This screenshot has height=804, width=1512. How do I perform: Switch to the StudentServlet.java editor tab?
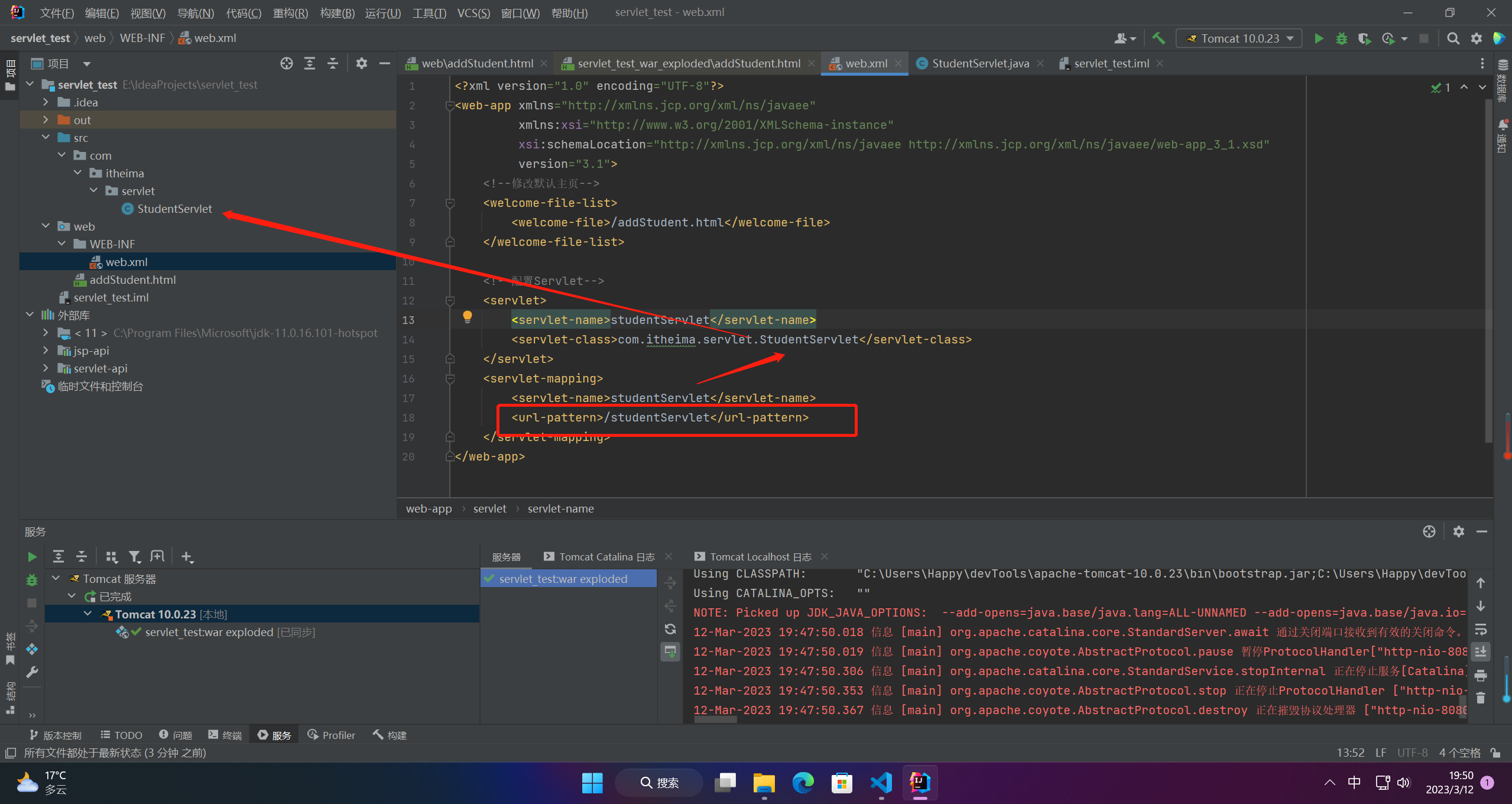979,63
